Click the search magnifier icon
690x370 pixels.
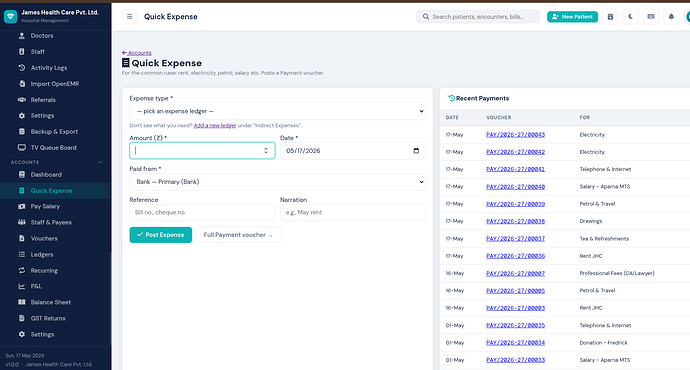point(426,17)
